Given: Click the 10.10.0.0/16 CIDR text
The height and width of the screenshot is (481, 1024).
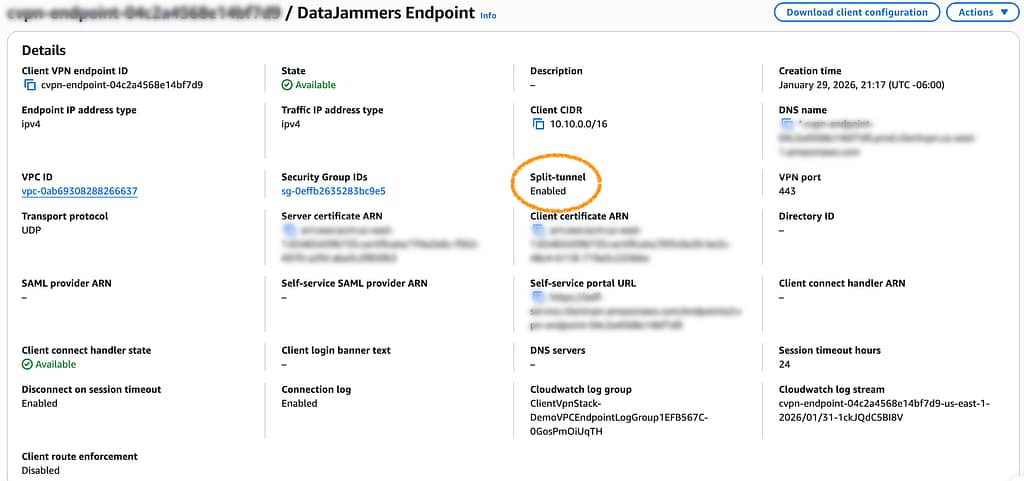Looking at the screenshot, I should [578, 125].
